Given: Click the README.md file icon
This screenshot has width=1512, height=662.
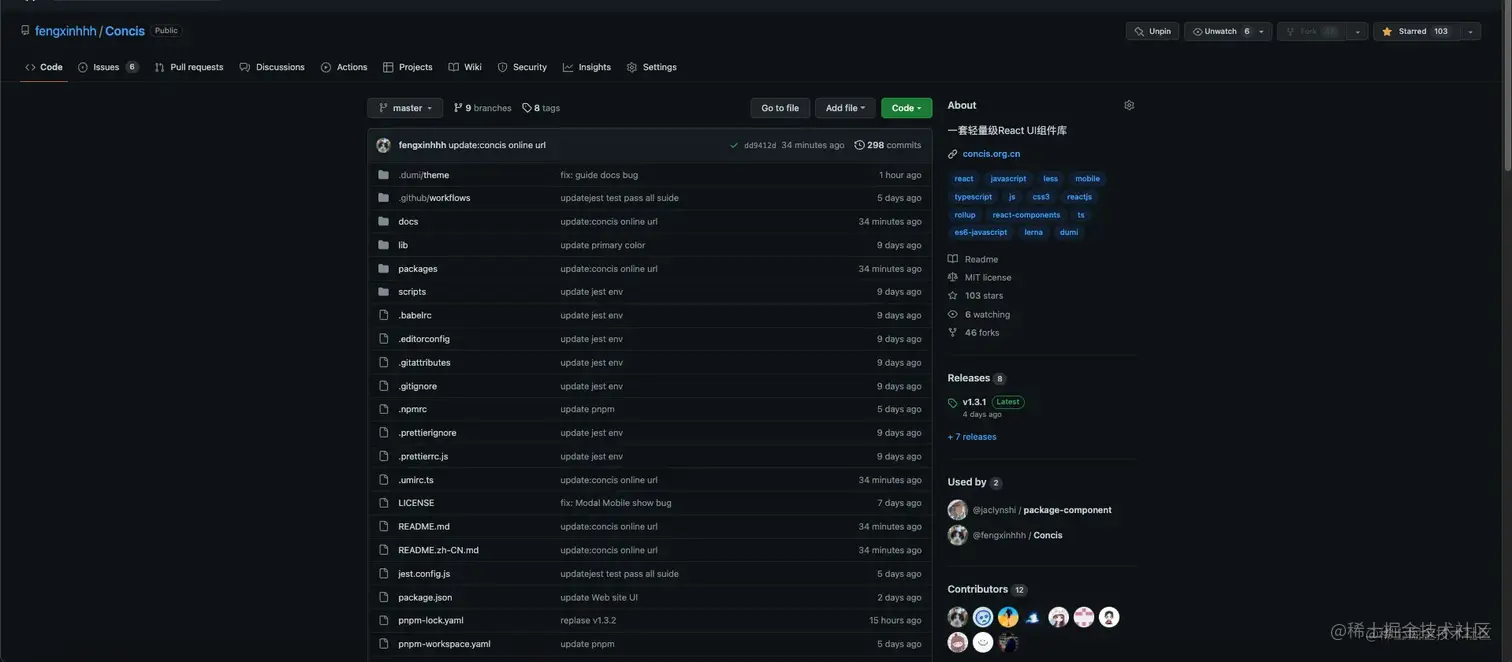Looking at the screenshot, I should coord(383,526).
